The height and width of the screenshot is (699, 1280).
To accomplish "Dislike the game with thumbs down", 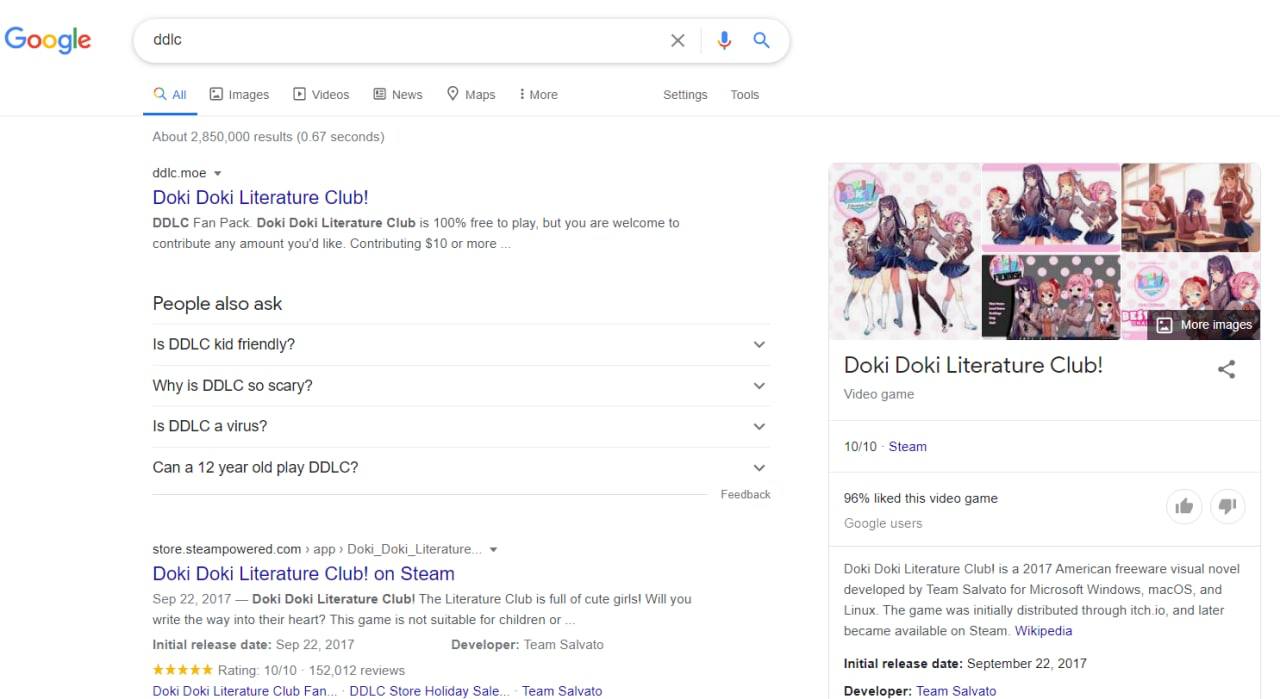I will point(1227,506).
